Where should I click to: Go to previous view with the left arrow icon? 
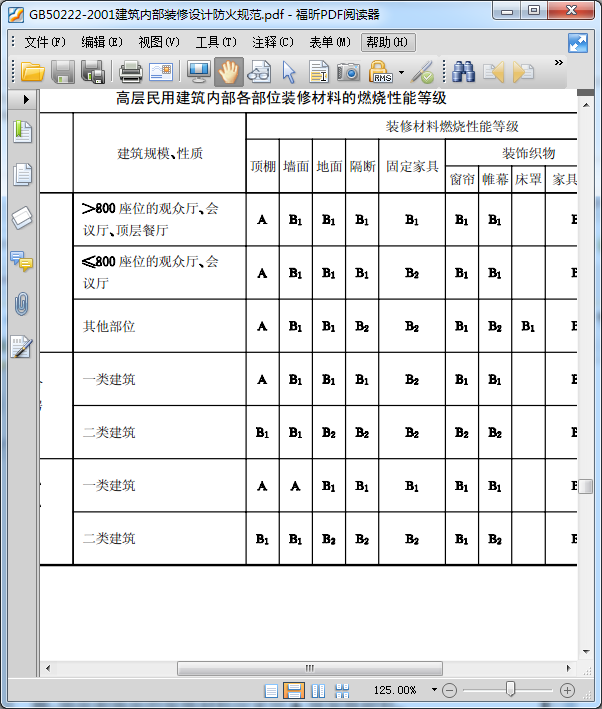click(493, 72)
